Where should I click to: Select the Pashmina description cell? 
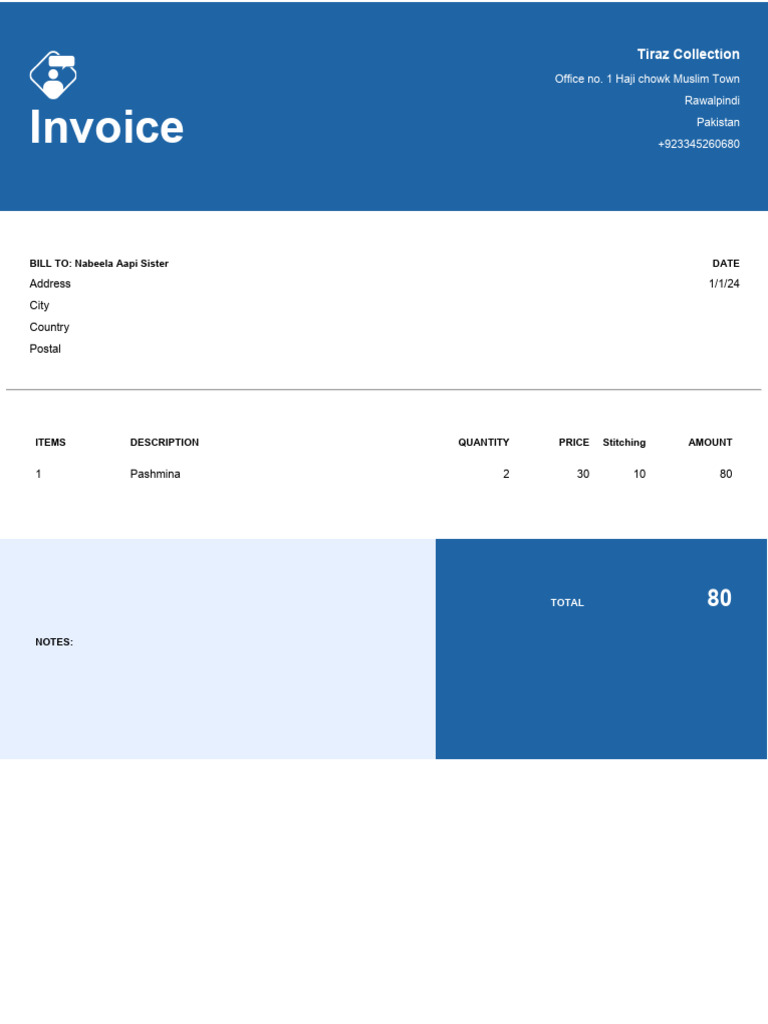[x=155, y=474]
